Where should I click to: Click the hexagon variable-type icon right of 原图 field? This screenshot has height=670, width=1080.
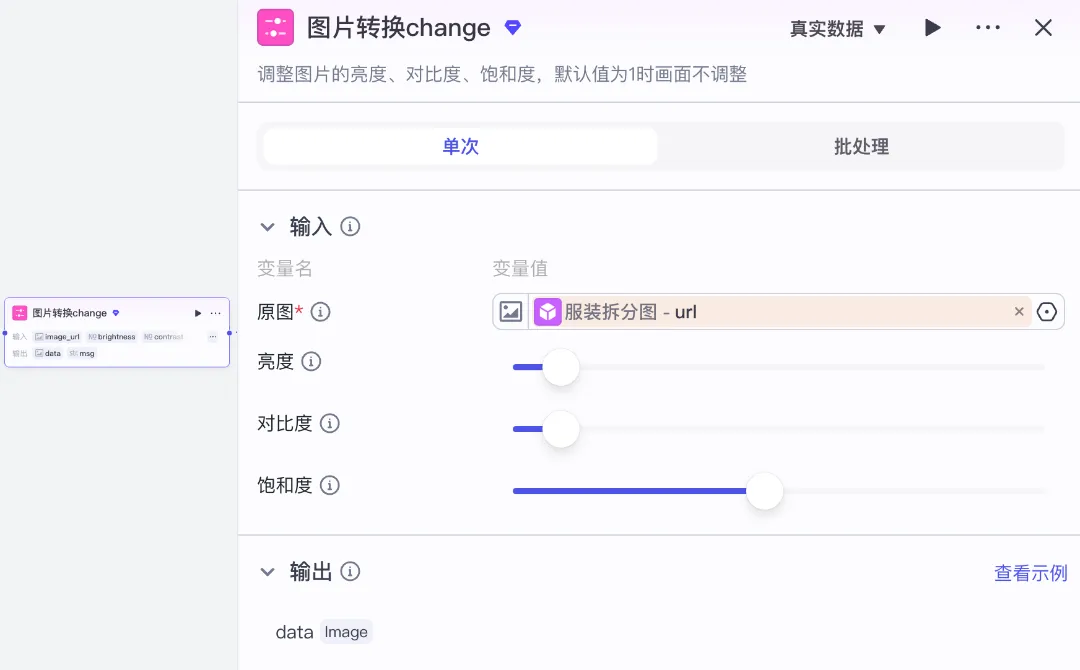[1047, 312]
